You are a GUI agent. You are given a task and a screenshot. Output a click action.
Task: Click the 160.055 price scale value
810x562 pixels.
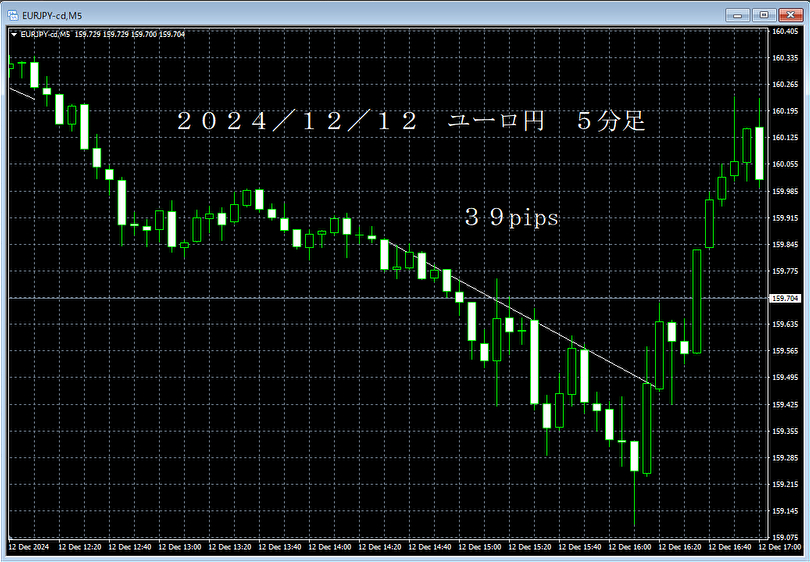[785, 164]
